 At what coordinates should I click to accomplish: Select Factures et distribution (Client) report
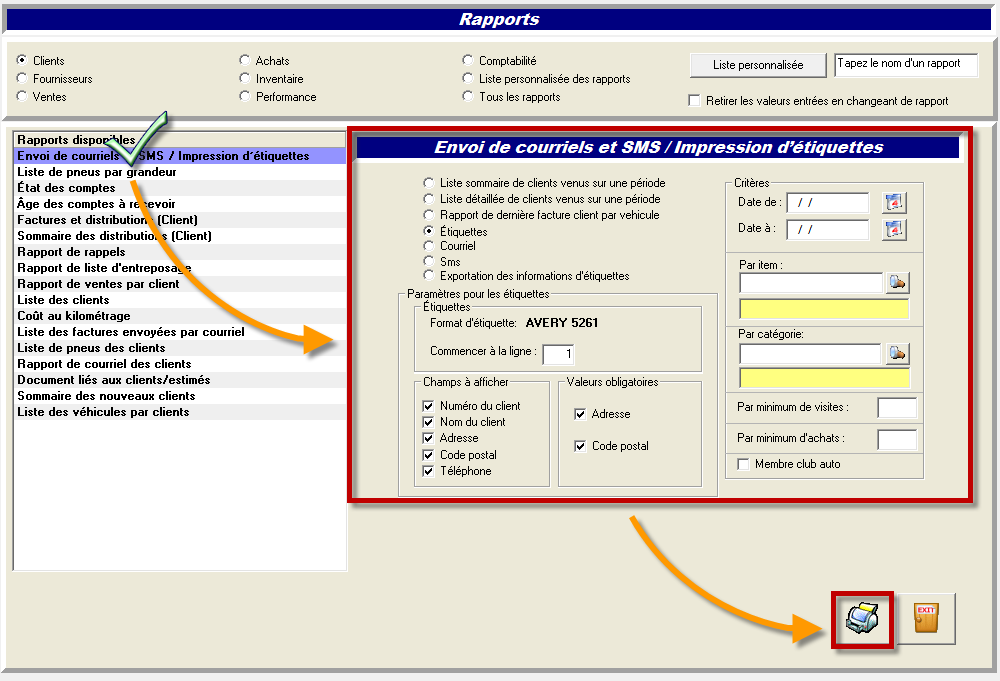point(180,220)
